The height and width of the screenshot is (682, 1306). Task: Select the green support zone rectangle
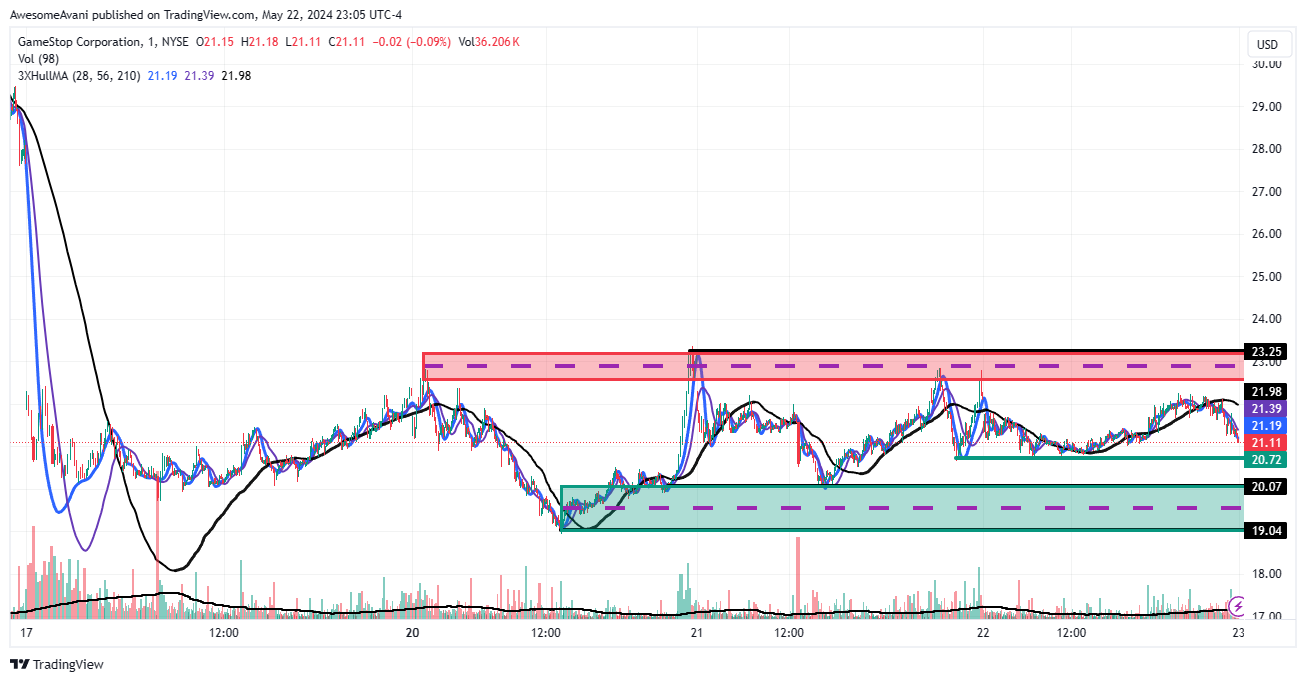[902, 508]
